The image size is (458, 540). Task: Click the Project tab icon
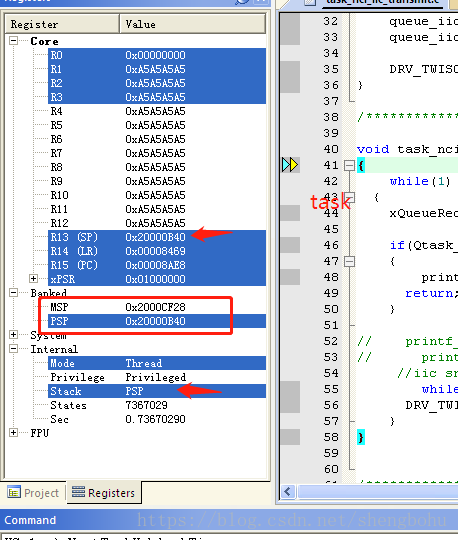click(13, 493)
